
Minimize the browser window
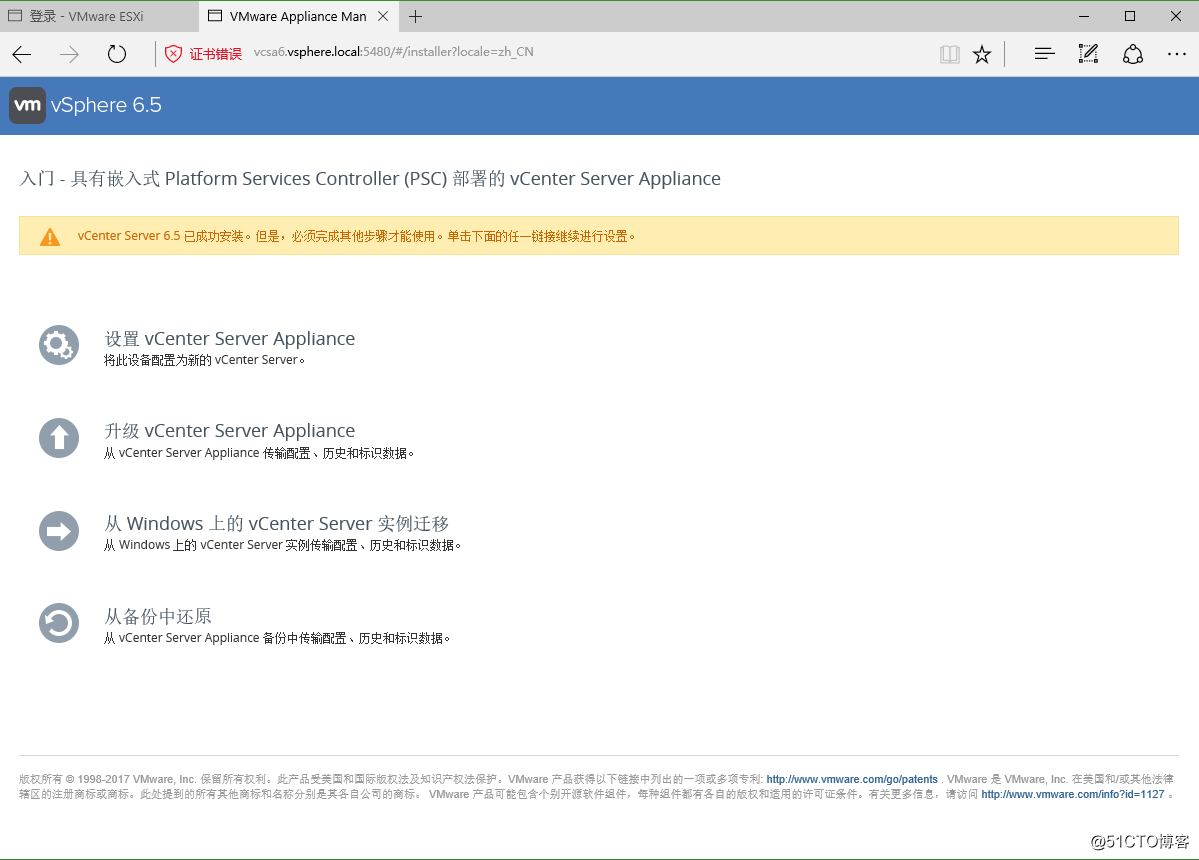[1084, 16]
